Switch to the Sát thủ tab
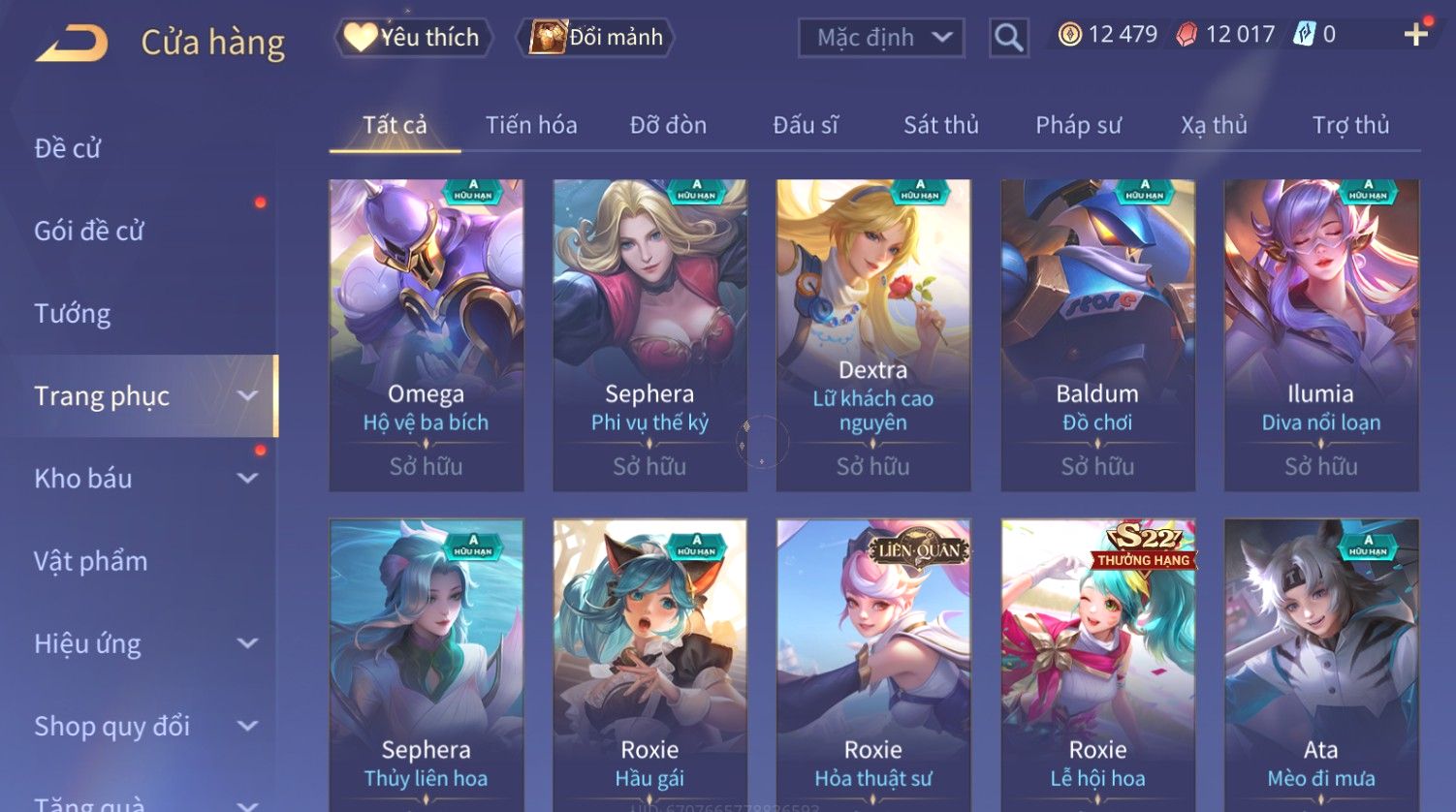This screenshot has width=1456, height=812. coord(940,125)
